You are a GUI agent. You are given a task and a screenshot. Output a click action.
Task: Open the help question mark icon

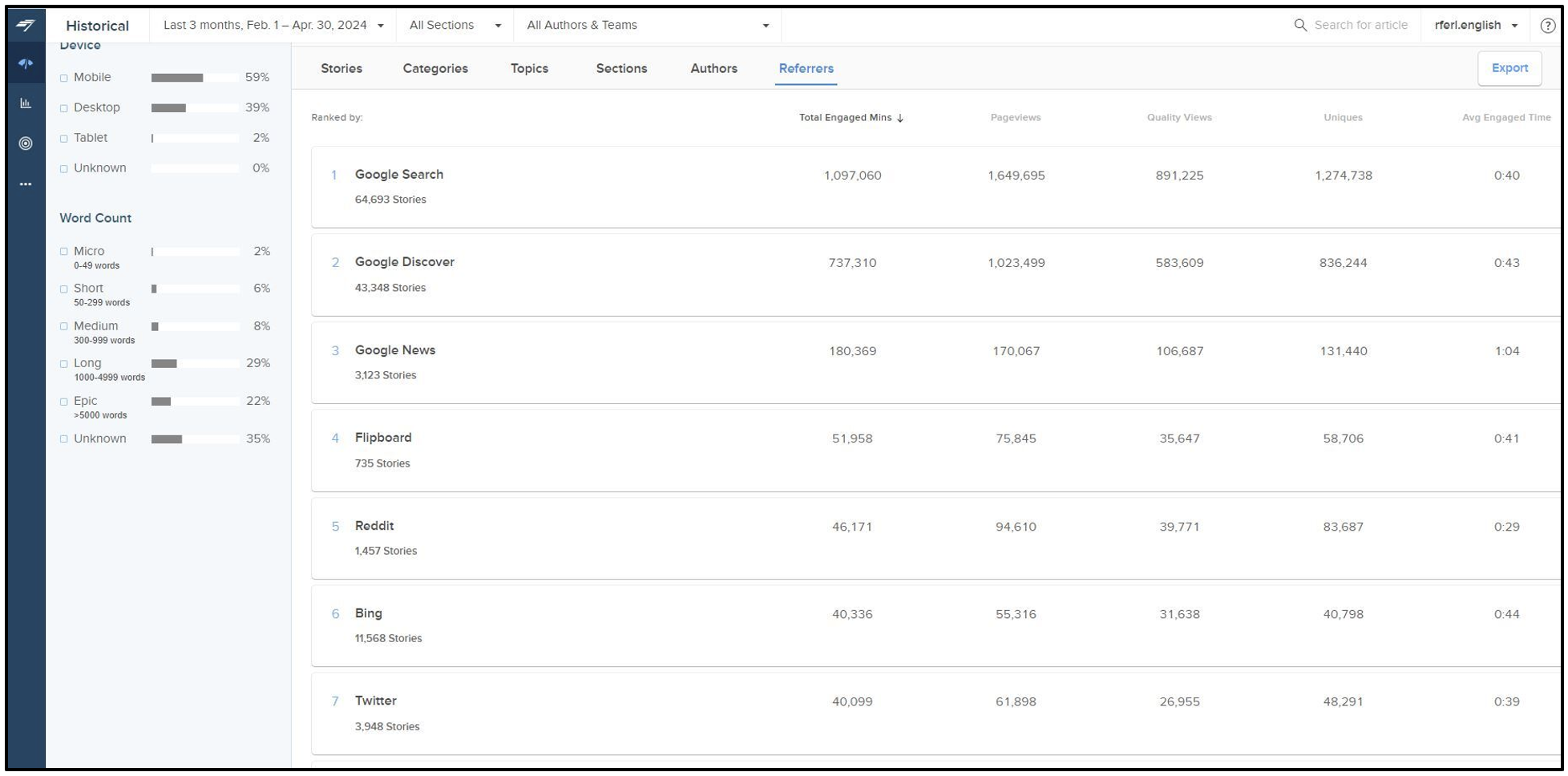point(1548,26)
